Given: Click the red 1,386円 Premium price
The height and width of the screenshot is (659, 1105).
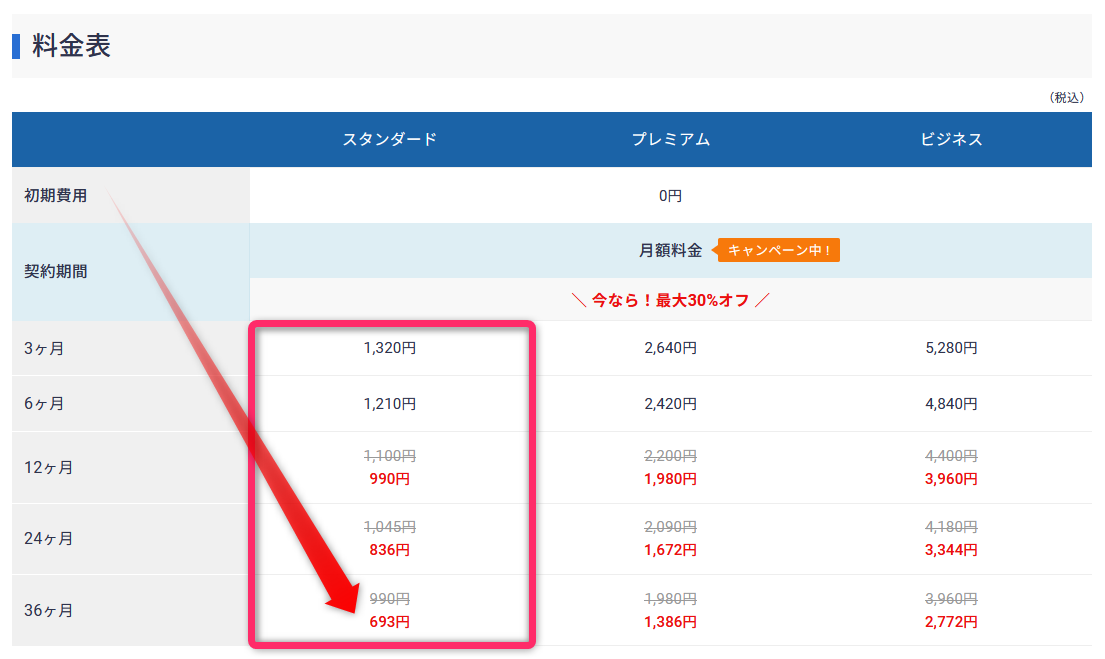Looking at the screenshot, I should point(671,622).
